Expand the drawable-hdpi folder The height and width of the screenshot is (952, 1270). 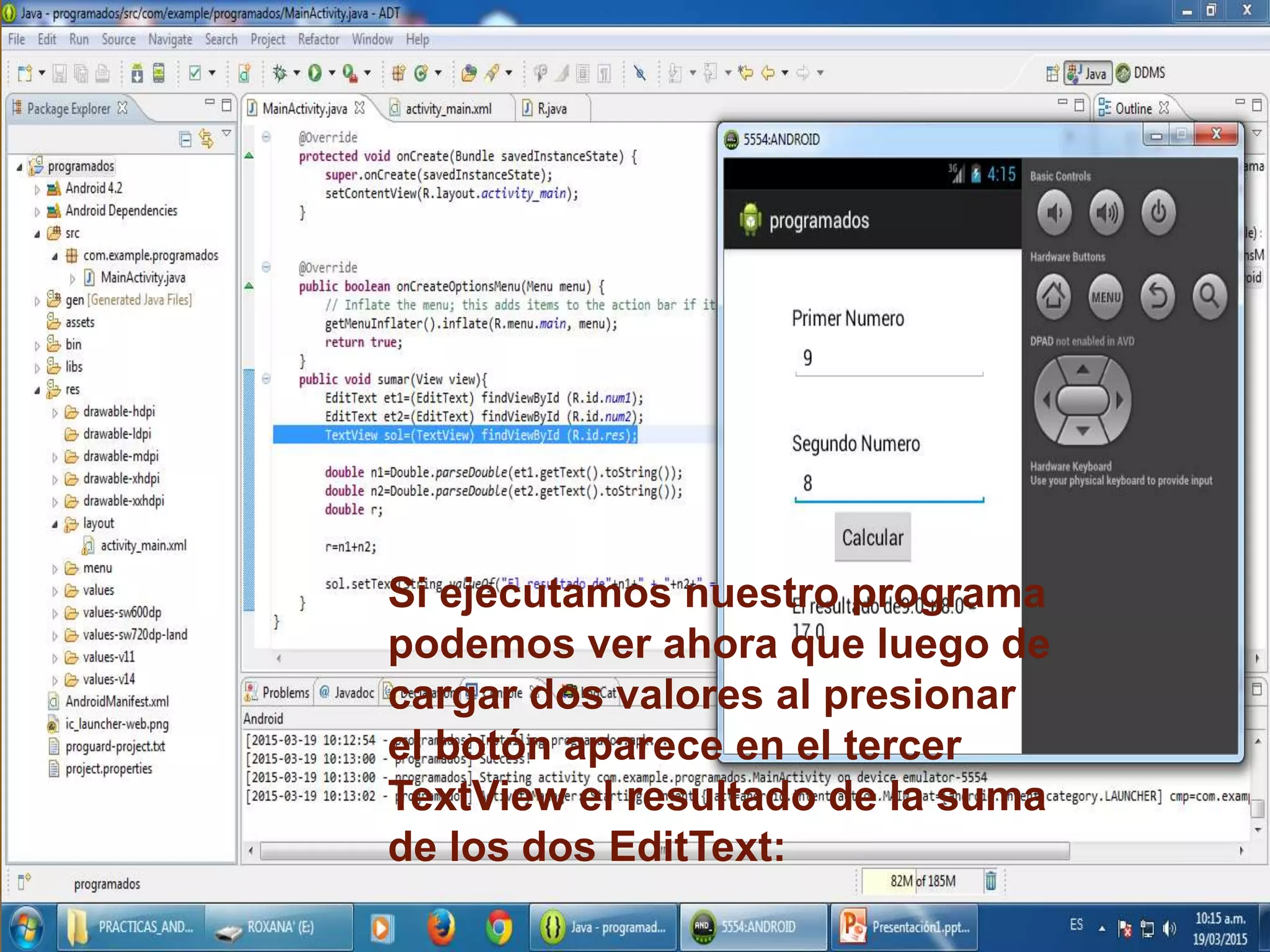pyautogui.click(x=55, y=412)
